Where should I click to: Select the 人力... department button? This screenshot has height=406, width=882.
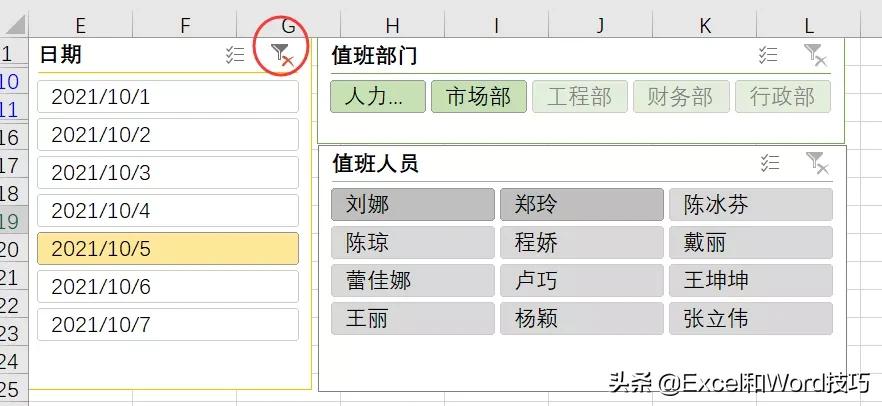pyautogui.click(x=378, y=97)
